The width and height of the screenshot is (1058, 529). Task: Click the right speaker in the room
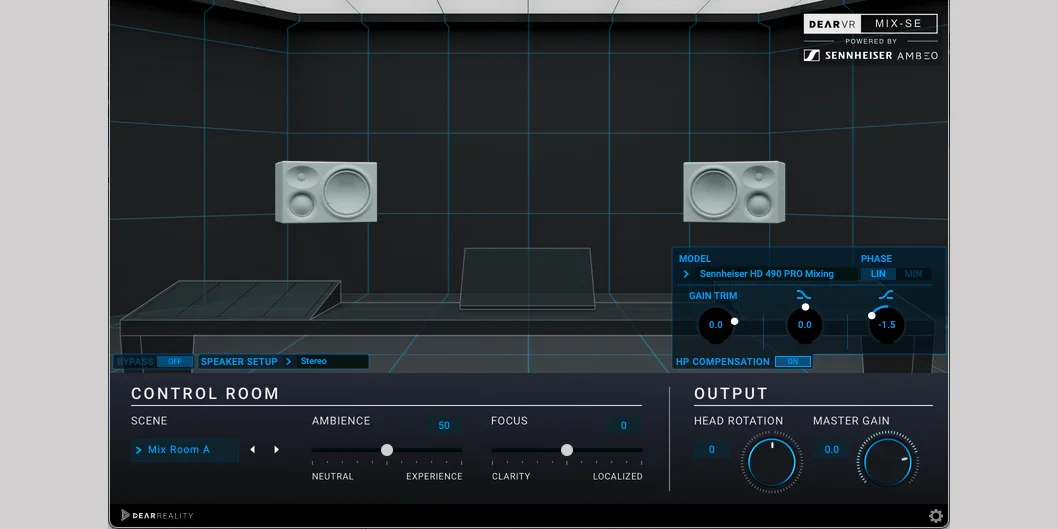tap(734, 192)
